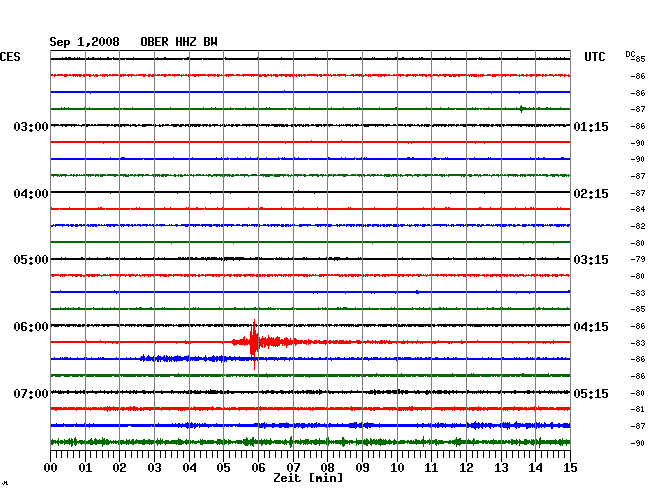
Task: Select the "UTC" header label
Action: (594, 57)
